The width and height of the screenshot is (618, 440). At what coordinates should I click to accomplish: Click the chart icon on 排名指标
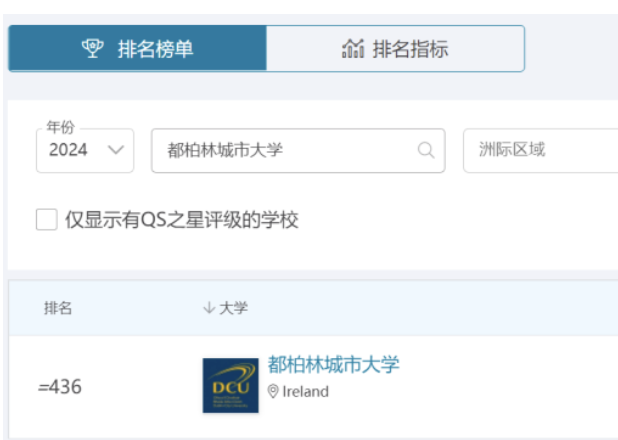pos(353,48)
